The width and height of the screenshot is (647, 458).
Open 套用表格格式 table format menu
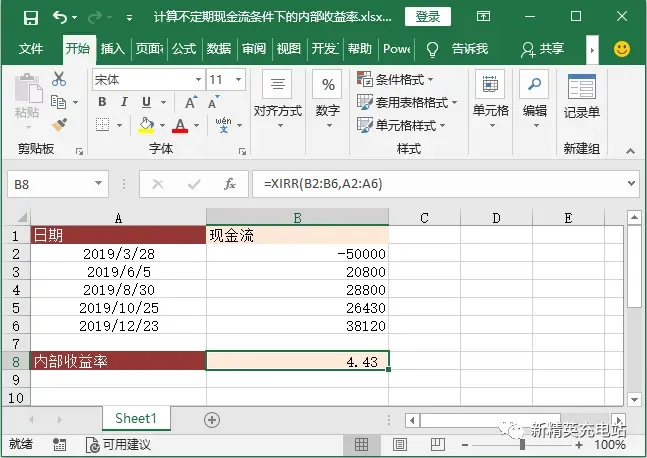pyautogui.click(x=407, y=102)
